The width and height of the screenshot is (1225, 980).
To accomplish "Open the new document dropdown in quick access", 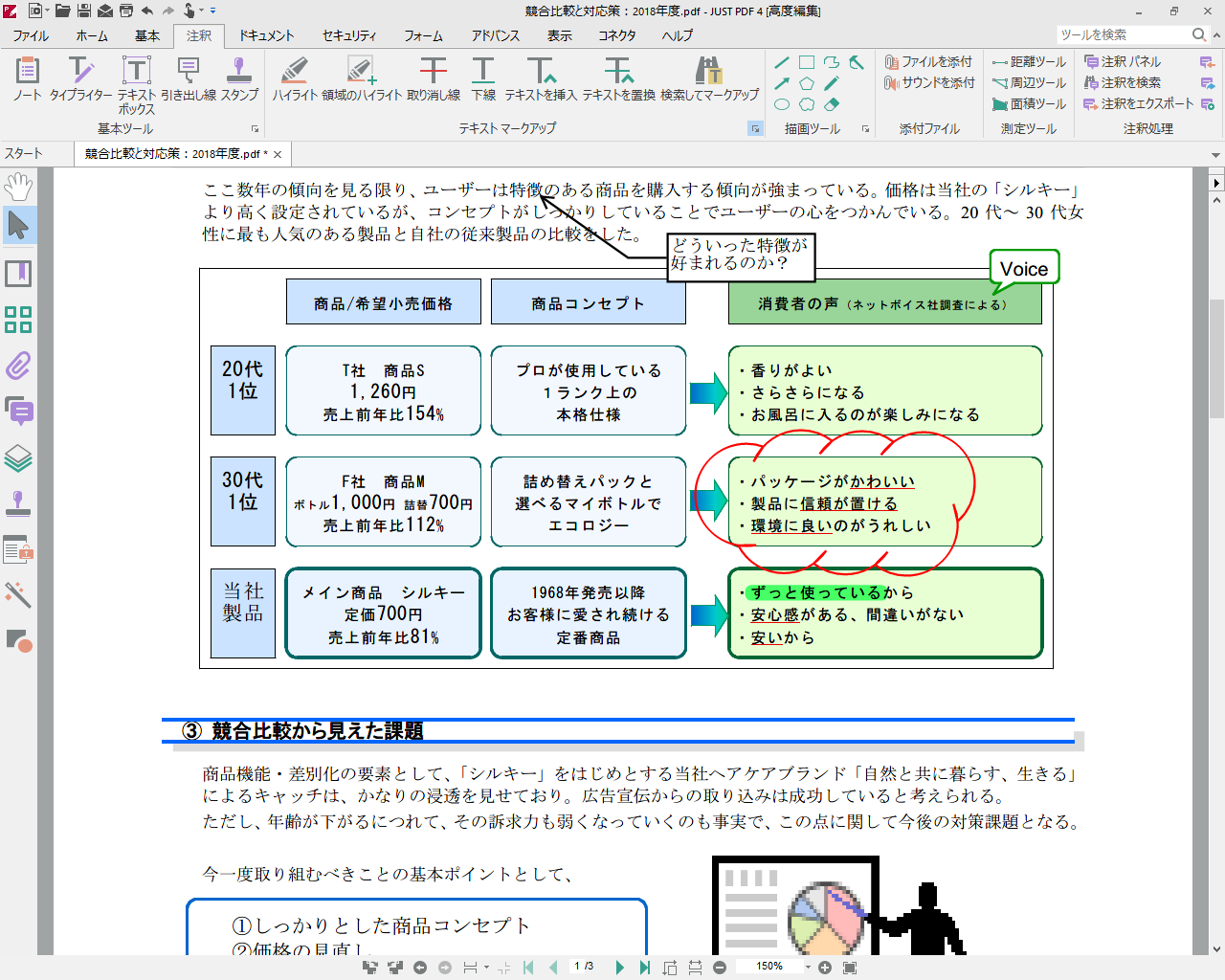I will (47, 11).
